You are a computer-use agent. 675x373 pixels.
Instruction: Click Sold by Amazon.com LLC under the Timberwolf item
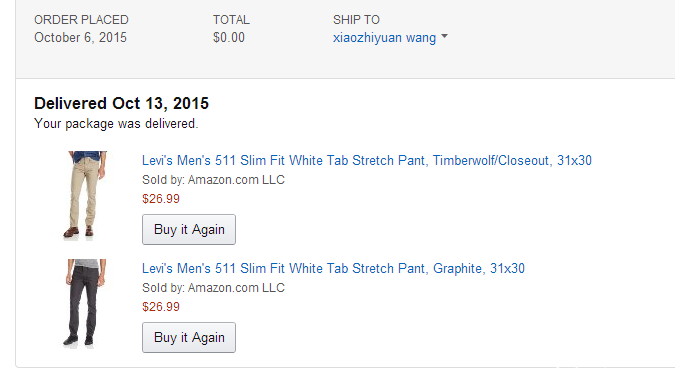214,180
